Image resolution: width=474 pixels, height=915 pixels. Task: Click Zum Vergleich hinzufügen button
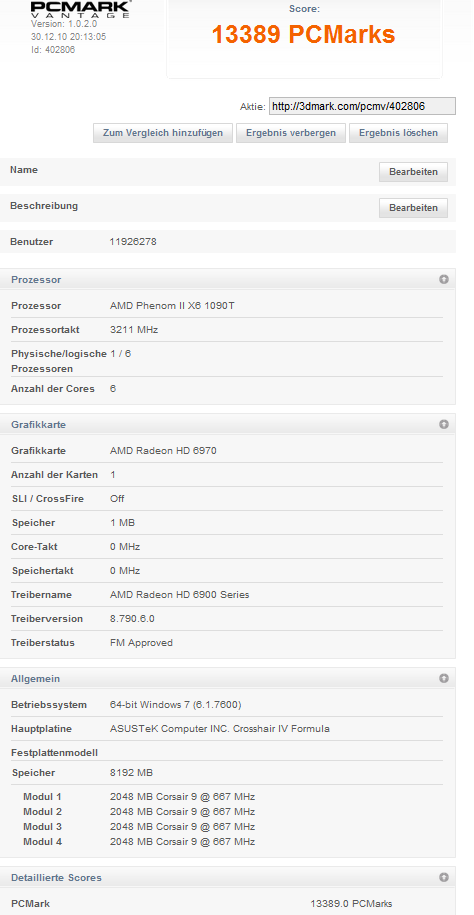pos(163,133)
